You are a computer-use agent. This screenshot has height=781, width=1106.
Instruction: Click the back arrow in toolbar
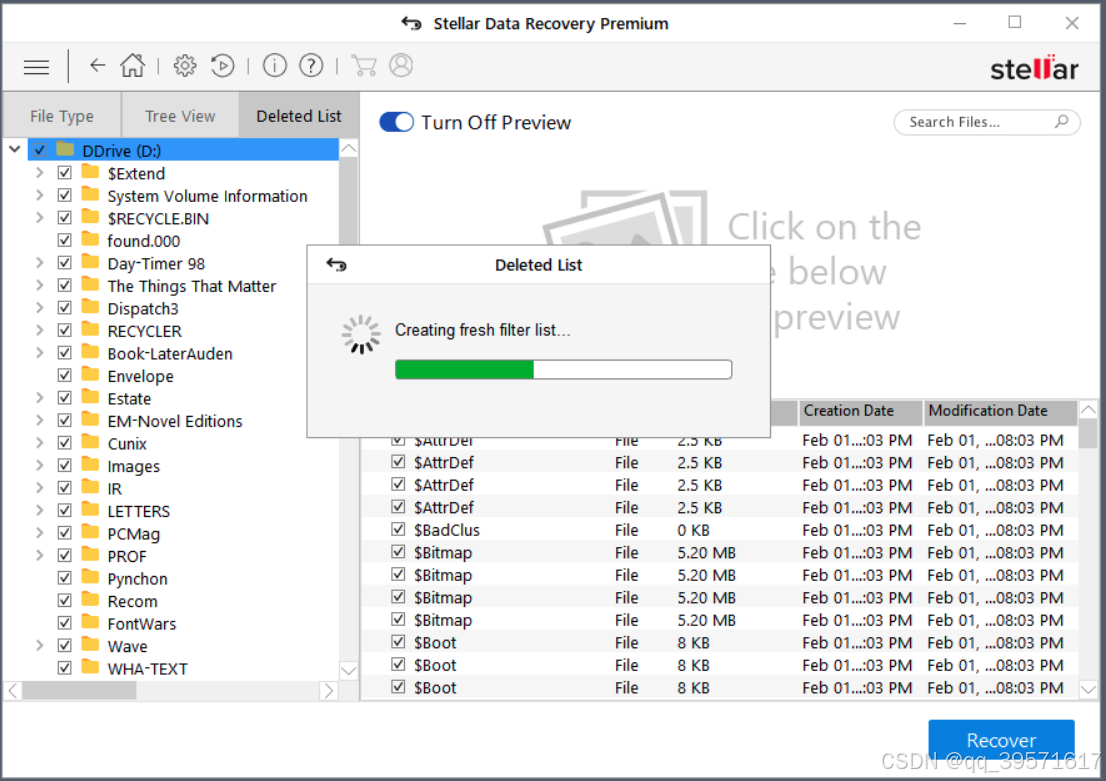97,66
